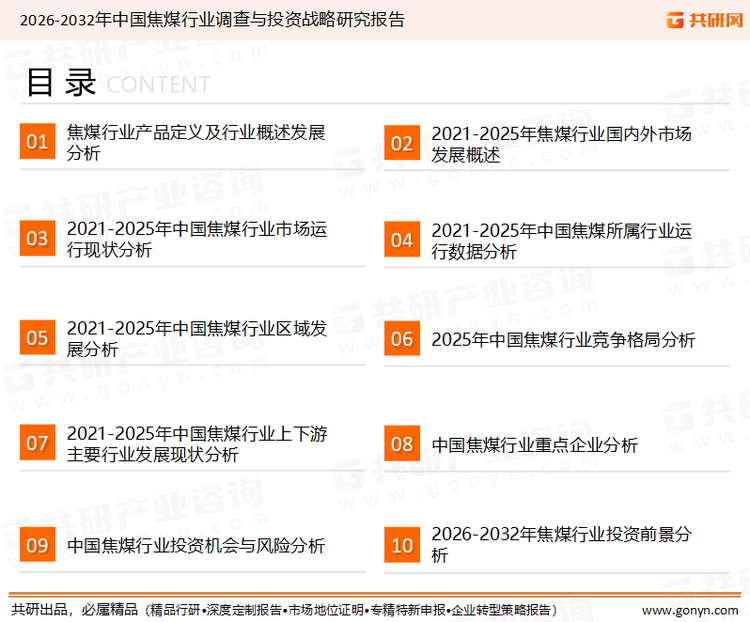Click the grey CONTENT heading text
This screenshot has width=750, height=622.
[158, 85]
